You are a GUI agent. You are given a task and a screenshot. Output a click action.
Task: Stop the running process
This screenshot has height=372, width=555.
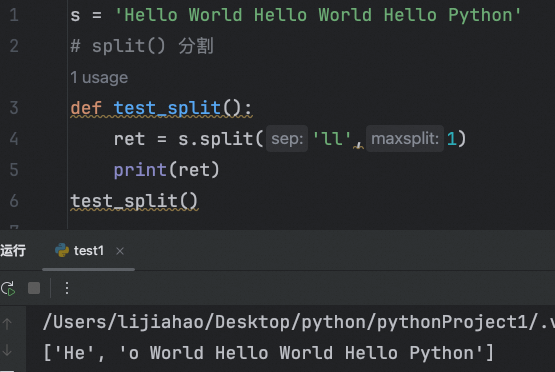(x=34, y=288)
